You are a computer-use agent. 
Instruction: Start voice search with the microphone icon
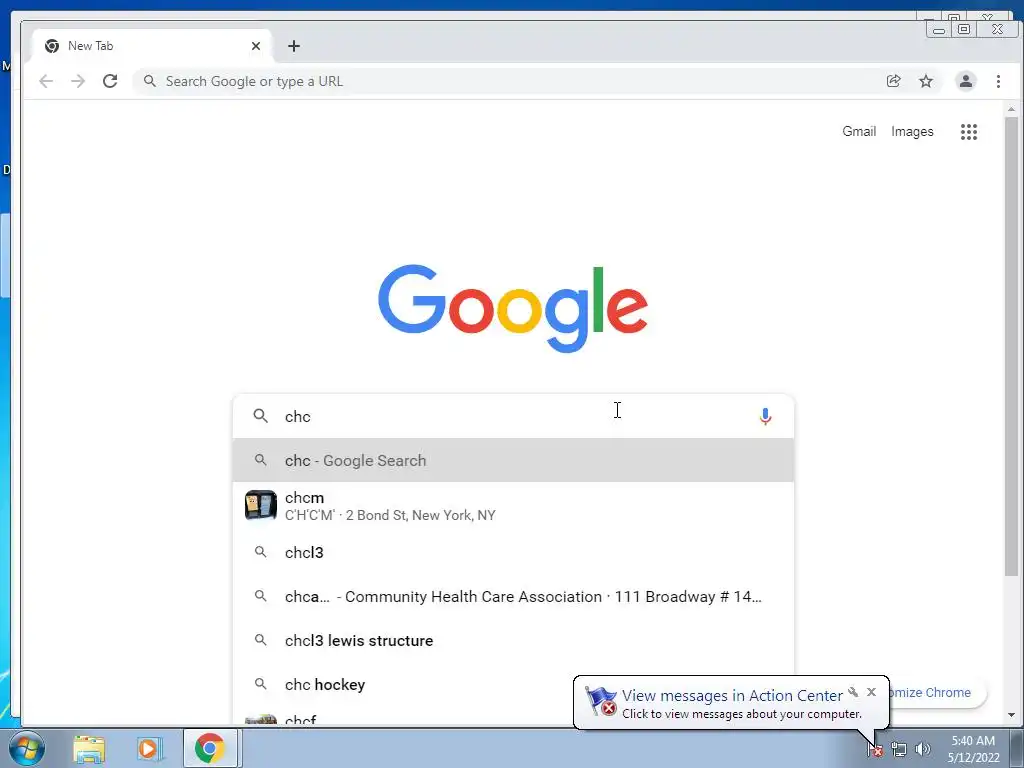coord(765,416)
